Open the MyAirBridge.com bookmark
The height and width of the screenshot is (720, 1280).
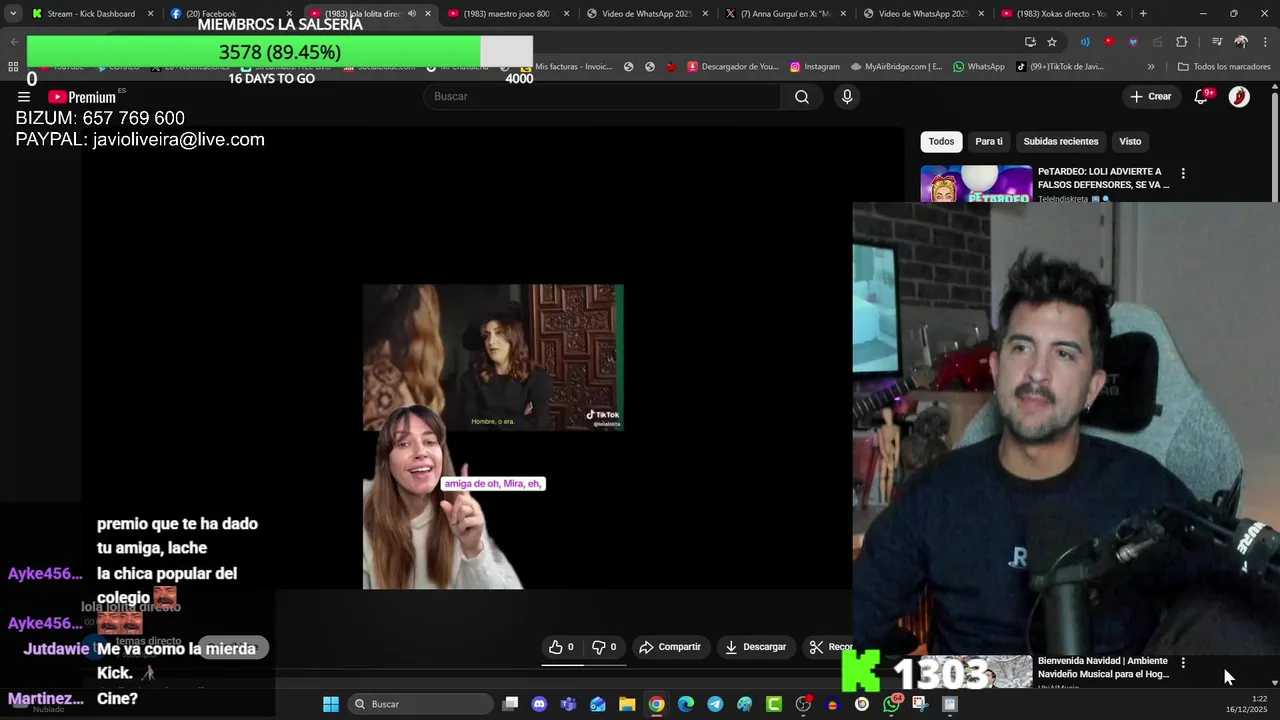[896, 67]
